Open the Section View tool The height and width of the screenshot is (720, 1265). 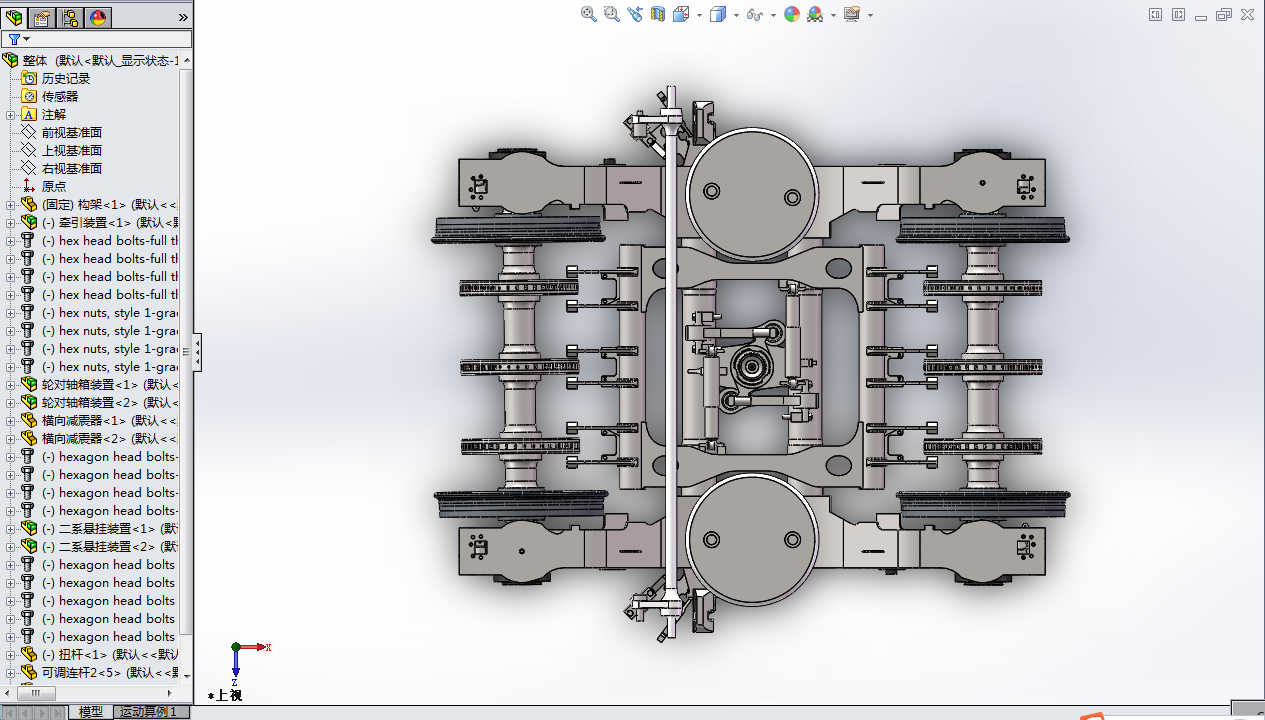[658, 14]
